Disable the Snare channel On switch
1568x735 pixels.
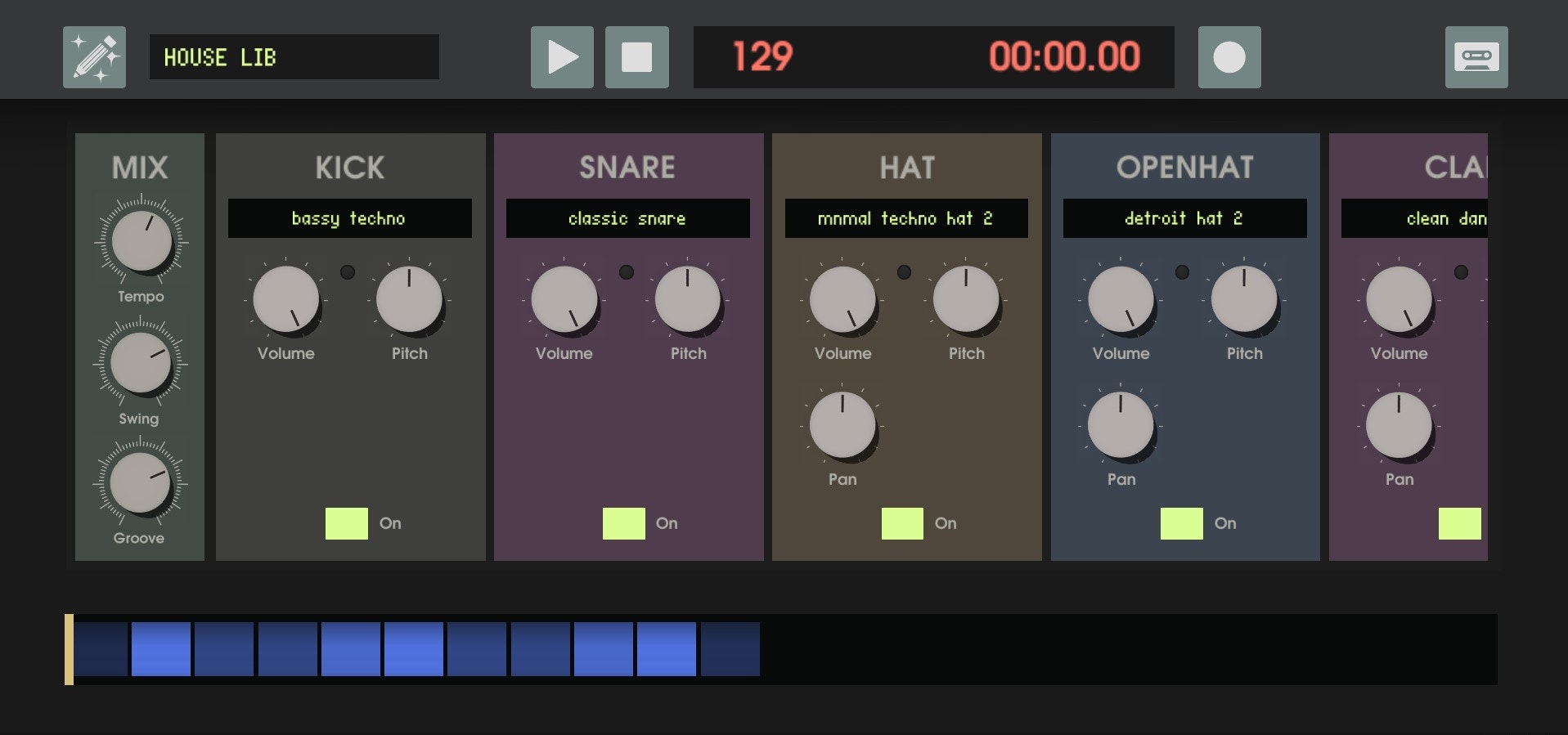click(623, 523)
